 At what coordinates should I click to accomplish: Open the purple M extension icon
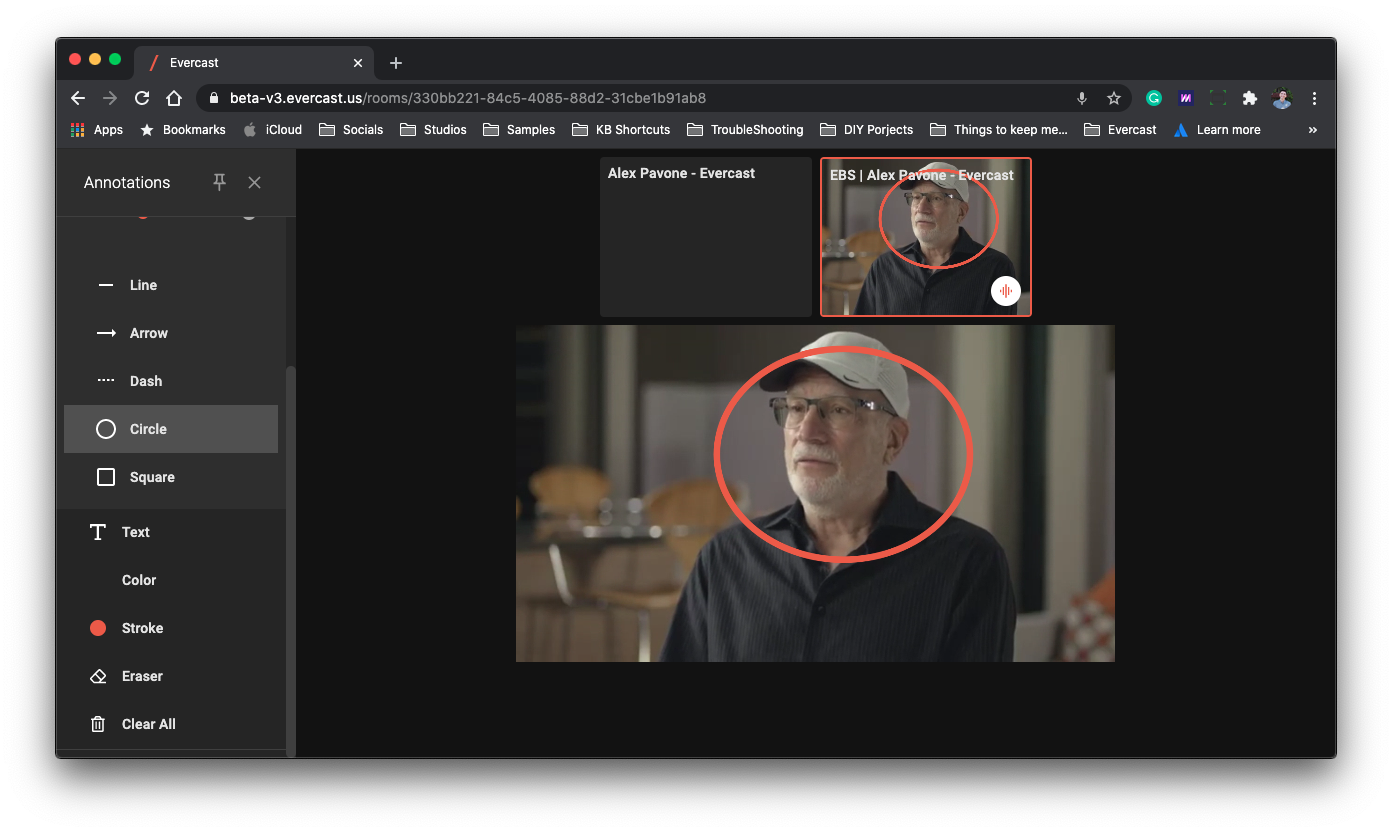pyautogui.click(x=1186, y=98)
